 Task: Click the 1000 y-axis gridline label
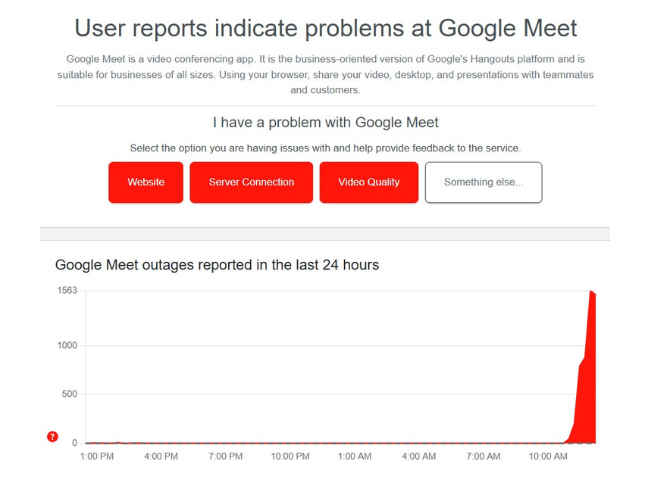pyautogui.click(x=67, y=345)
